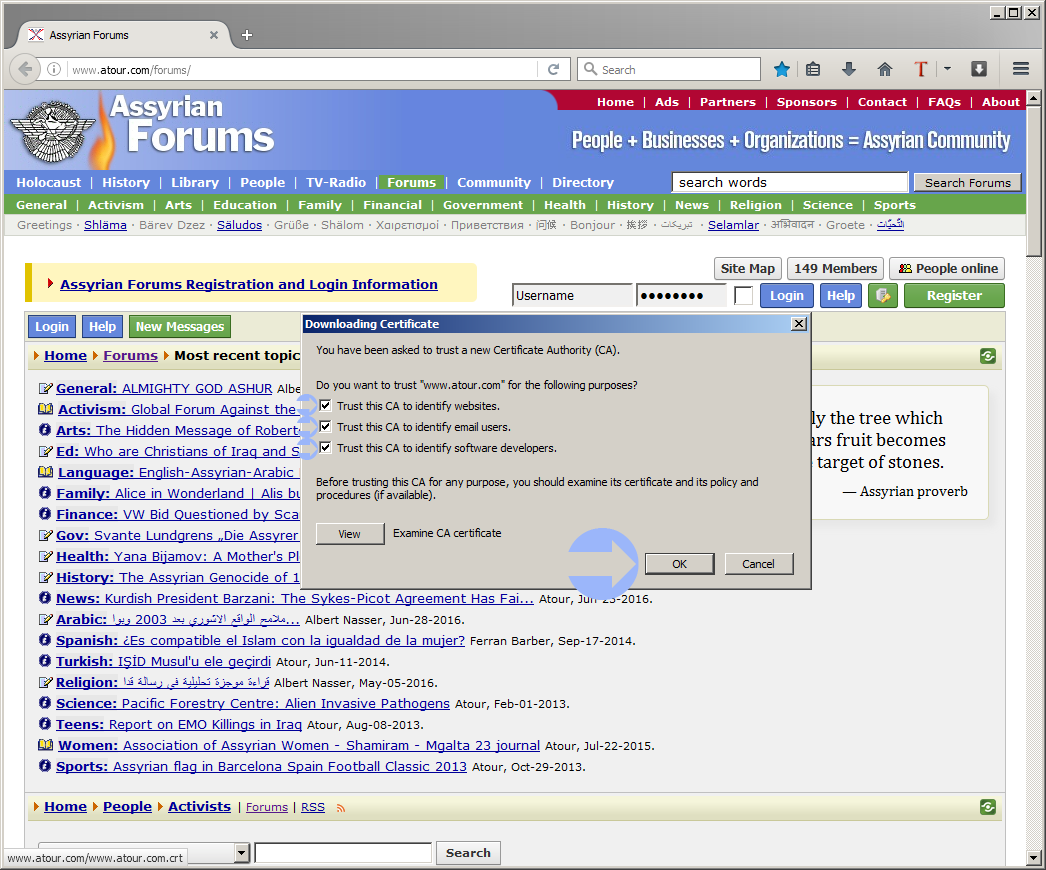Open the downloads arrow icon
Screen dimensions: 1046x870
pos(849,69)
